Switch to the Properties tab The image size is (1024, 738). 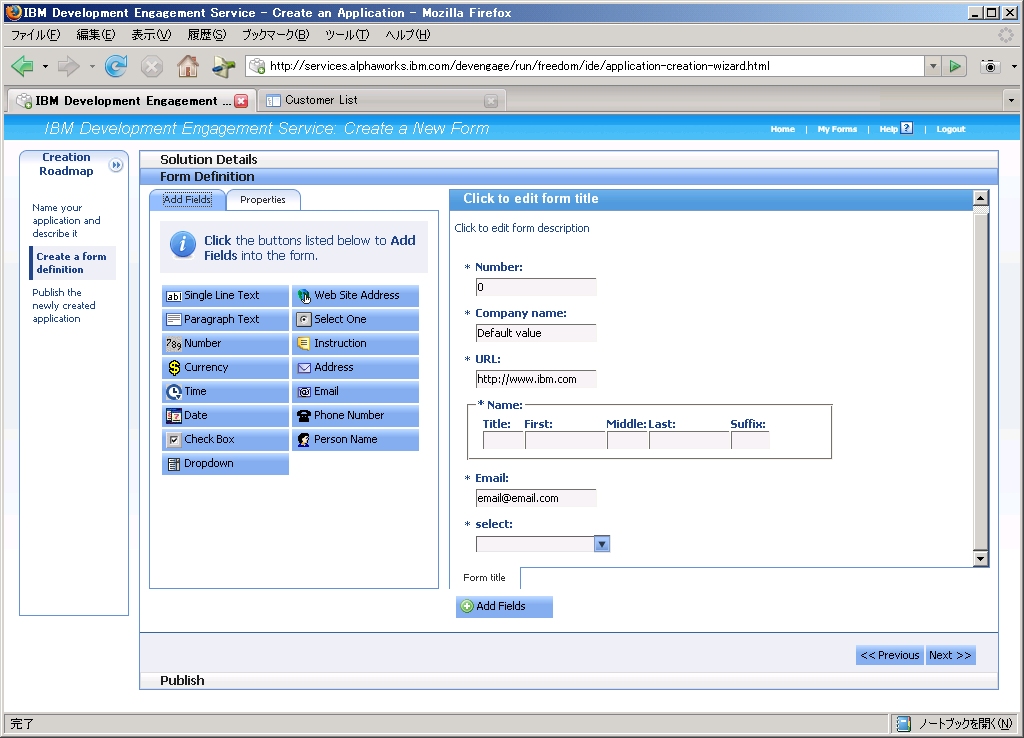tap(263, 200)
